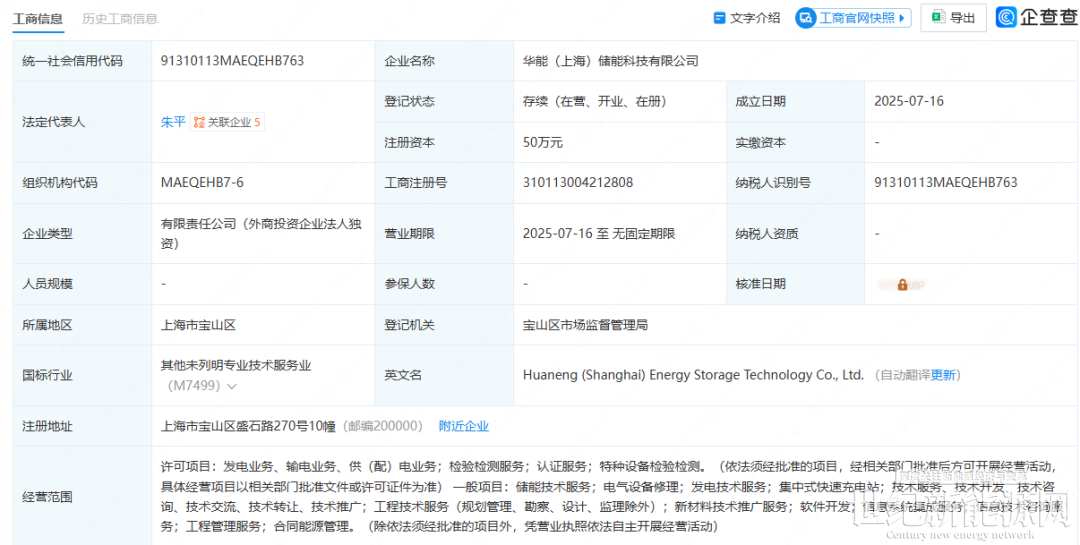The width and height of the screenshot is (1080, 545).
Task: Select 宝山区市场监督管理局 text
Action: 585,325
